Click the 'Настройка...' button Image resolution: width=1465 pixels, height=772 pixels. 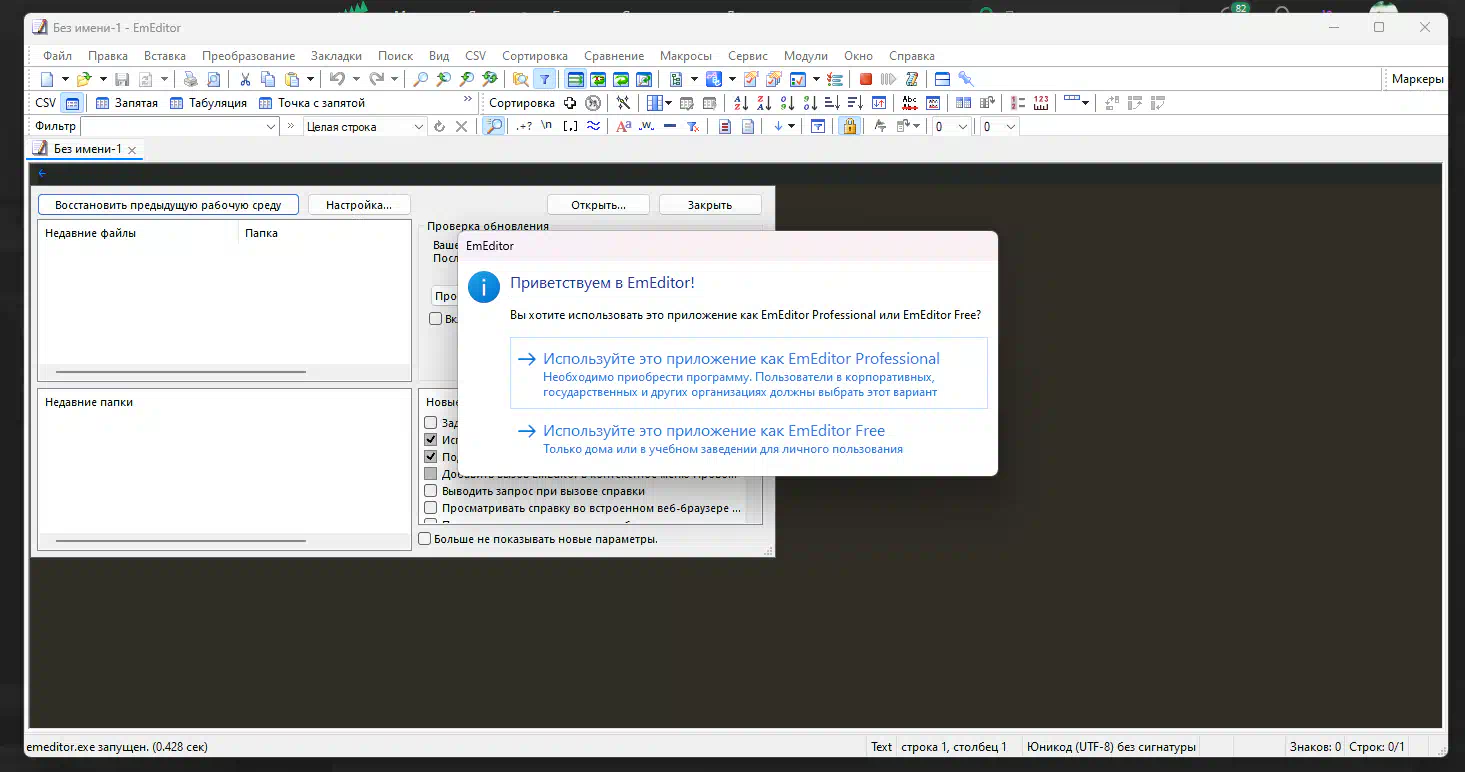tap(359, 205)
